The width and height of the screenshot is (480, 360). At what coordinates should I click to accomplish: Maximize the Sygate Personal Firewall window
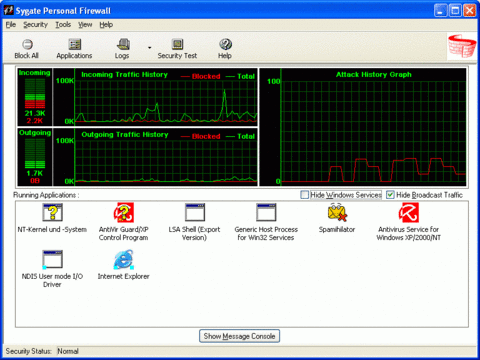tap(455, 11)
